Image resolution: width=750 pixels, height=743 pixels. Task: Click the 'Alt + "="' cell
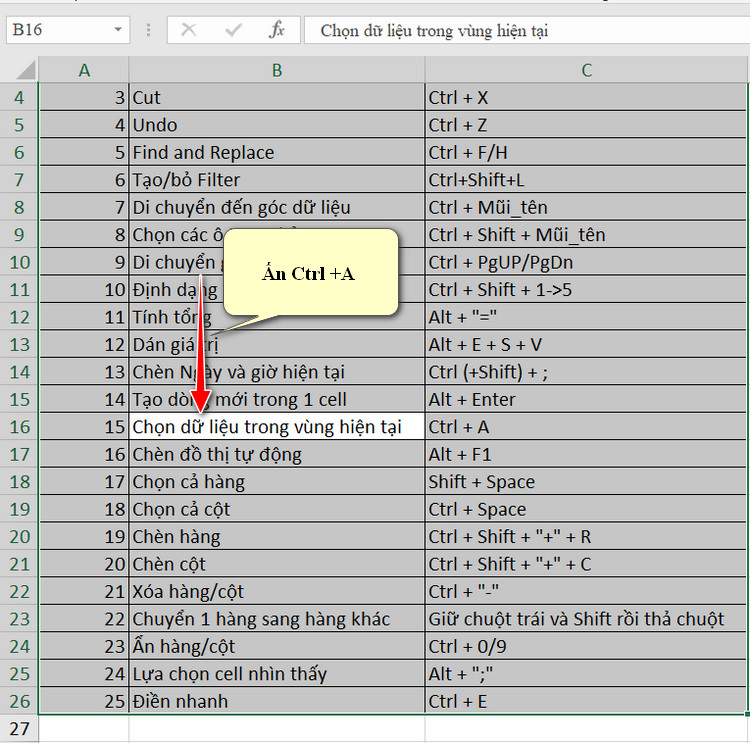pos(585,317)
